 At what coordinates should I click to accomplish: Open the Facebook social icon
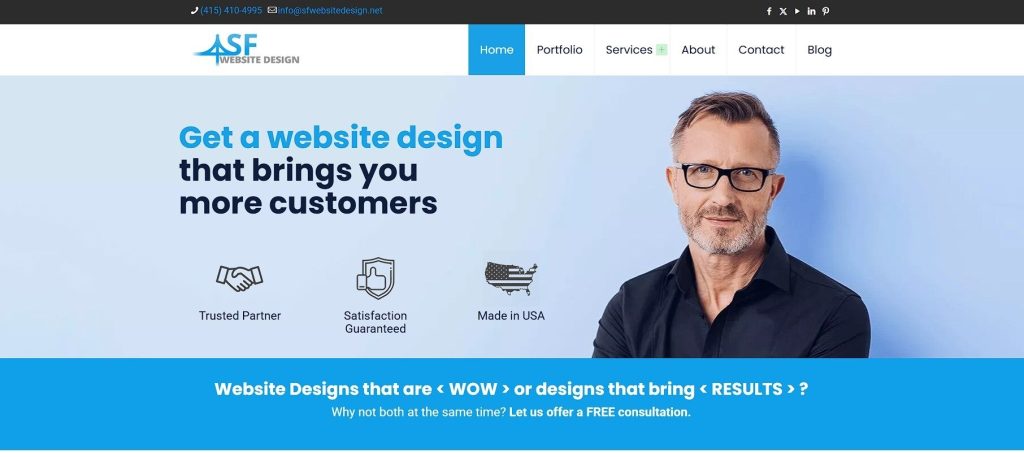click(x=769, y=11)
